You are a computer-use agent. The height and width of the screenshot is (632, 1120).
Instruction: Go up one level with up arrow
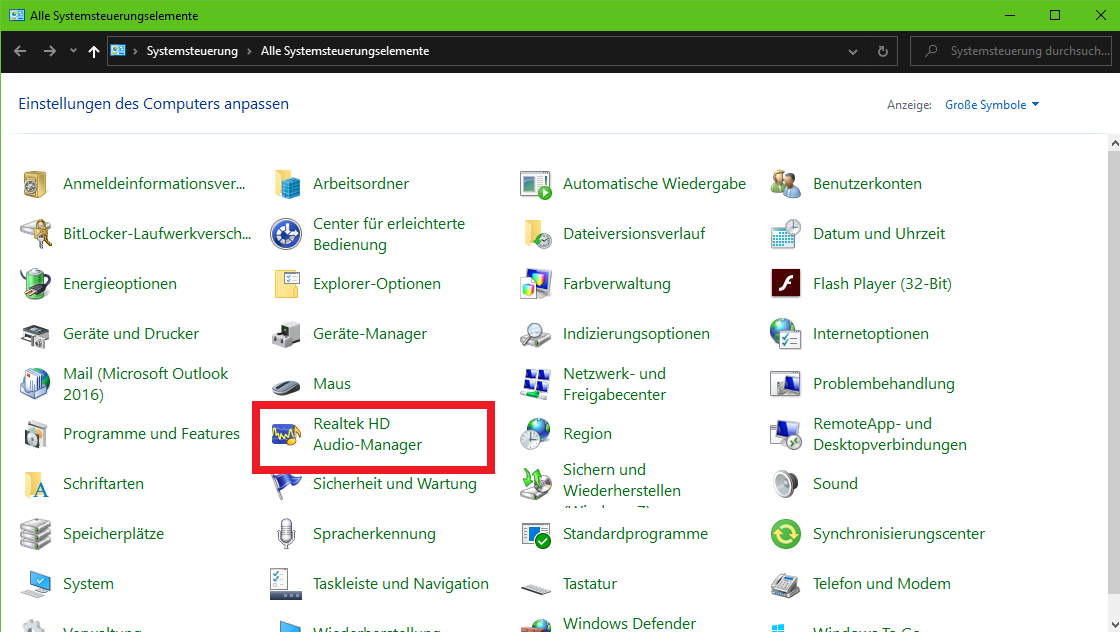click(94, 51)
